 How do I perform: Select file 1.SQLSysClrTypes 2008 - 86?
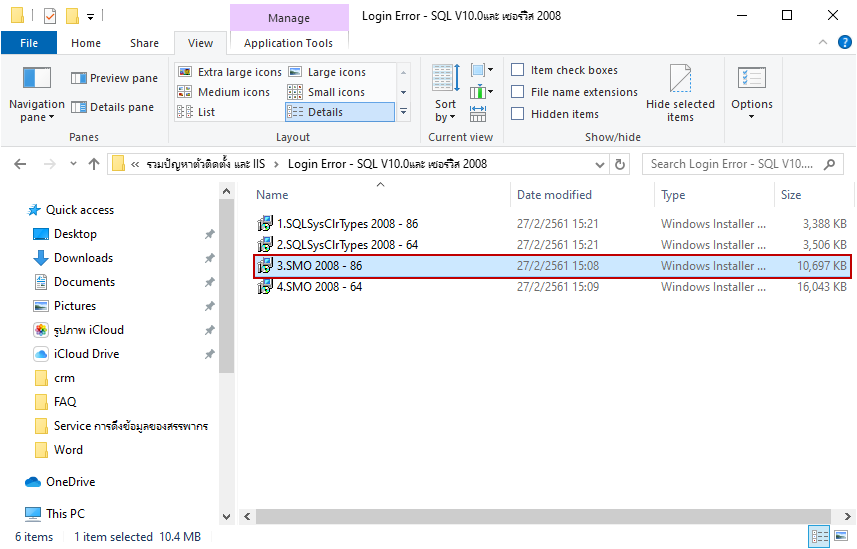coord(552,224)
